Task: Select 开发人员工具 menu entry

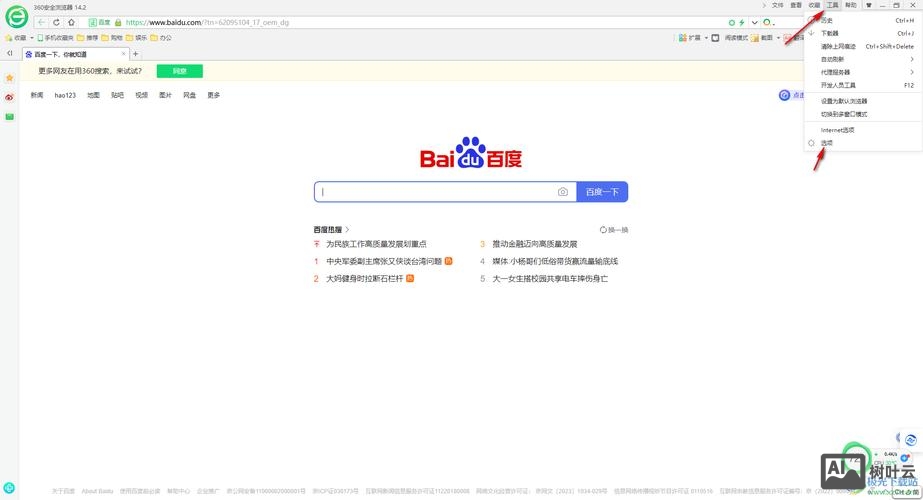Action: [863, 85]
